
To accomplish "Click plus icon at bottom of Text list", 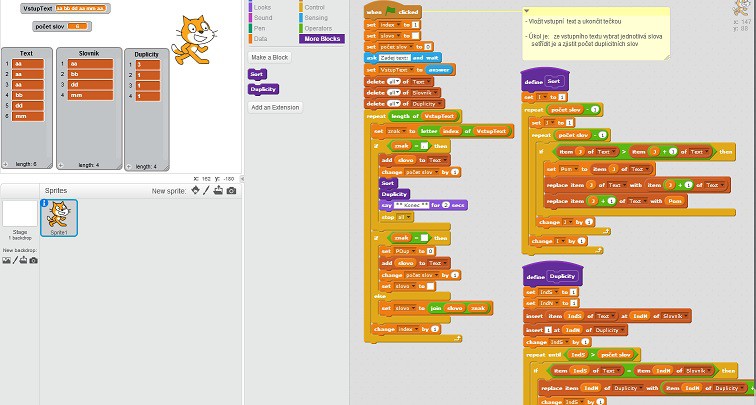I will pos(6,164).
